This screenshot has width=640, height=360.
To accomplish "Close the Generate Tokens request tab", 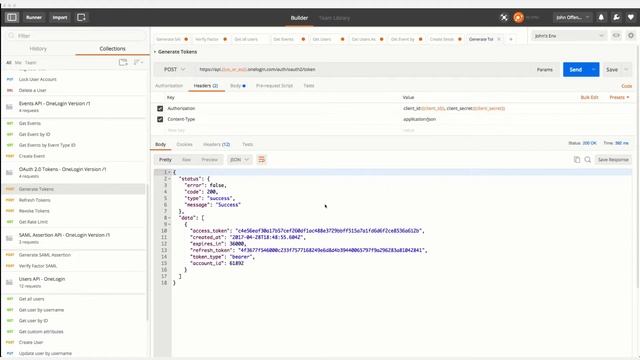I will point(499,39).
